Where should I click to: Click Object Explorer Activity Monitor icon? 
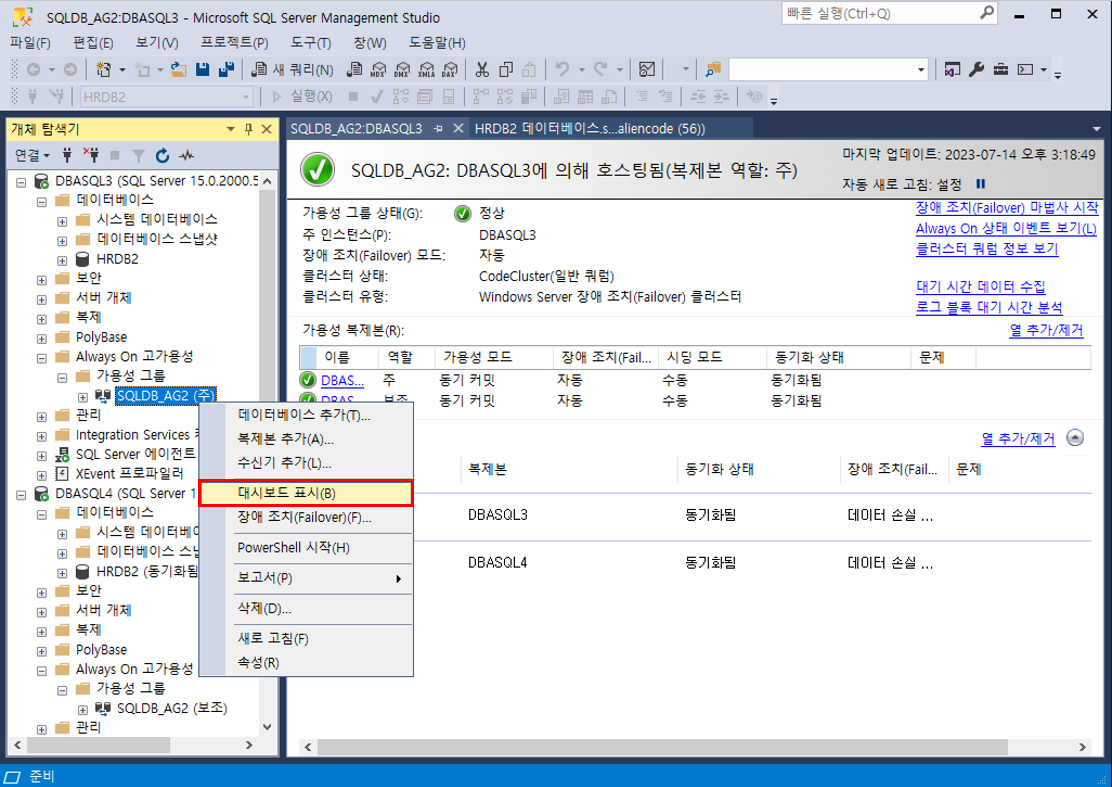(187, 155)
